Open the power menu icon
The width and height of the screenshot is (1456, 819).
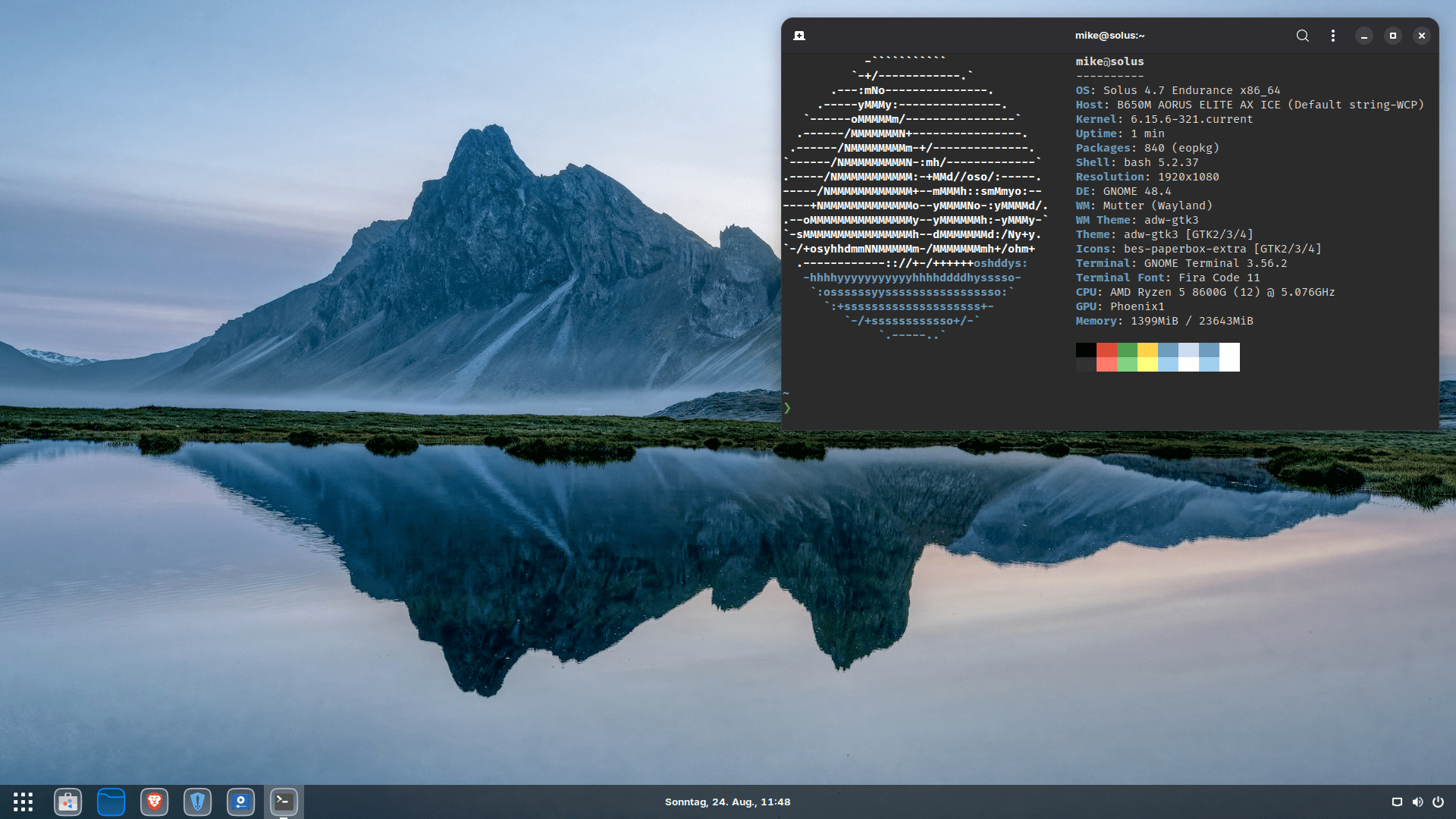[x=1438, y=802]
